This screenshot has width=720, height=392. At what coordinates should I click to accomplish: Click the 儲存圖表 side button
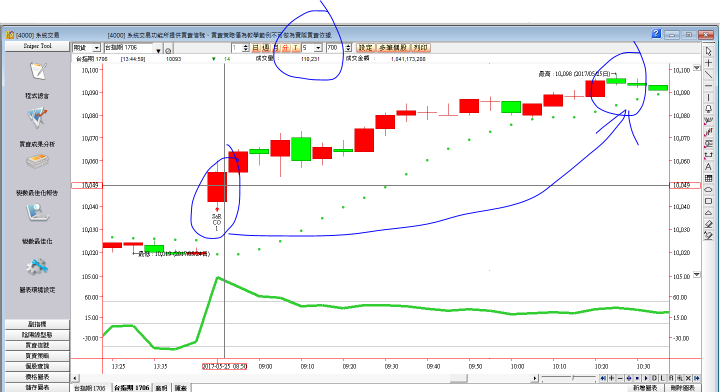37,387
